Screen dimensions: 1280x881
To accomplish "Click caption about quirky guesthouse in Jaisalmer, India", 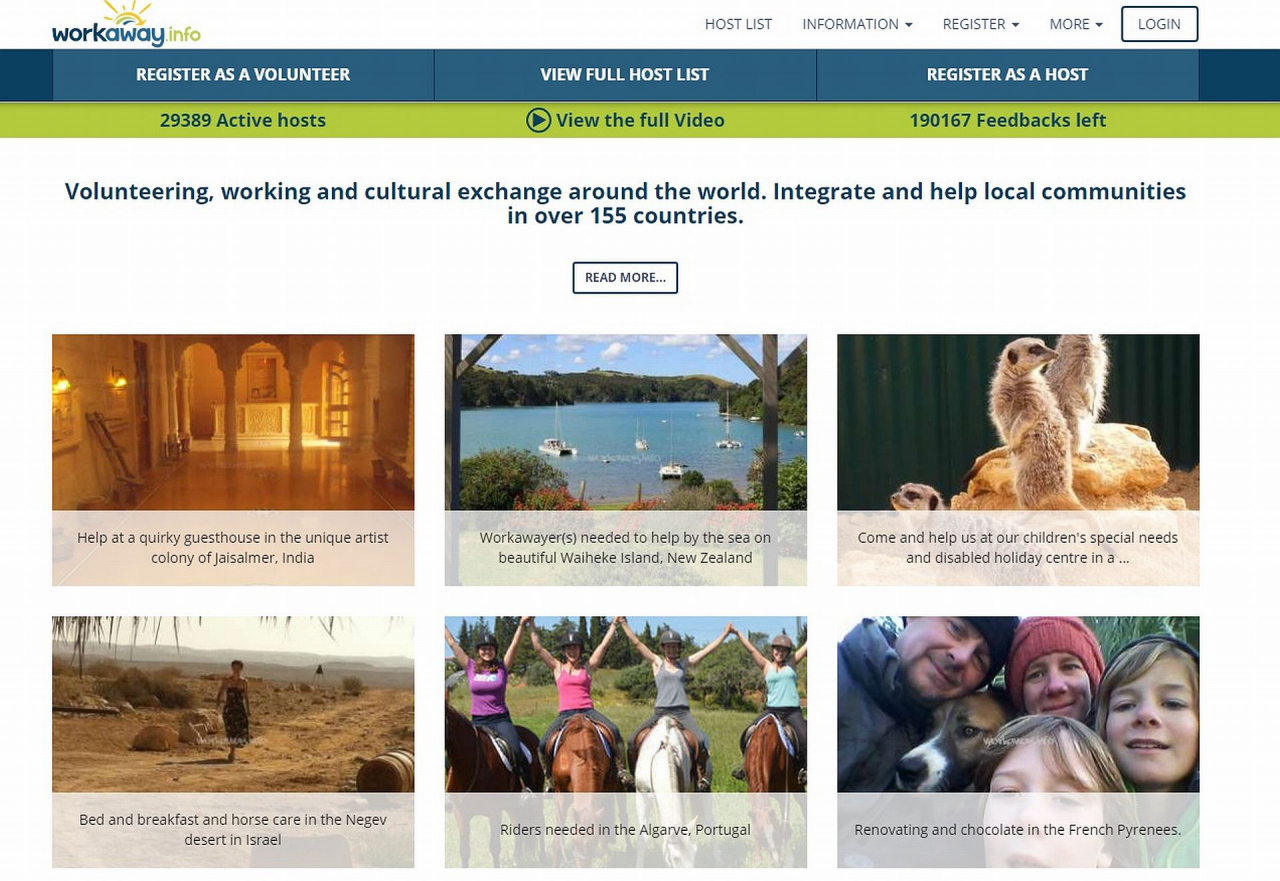I will [233, 548].
